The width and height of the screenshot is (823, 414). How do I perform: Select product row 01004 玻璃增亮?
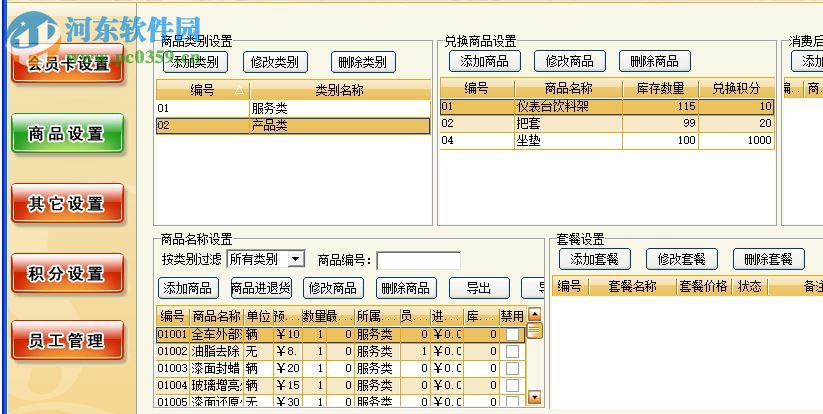tap(341, 385)
